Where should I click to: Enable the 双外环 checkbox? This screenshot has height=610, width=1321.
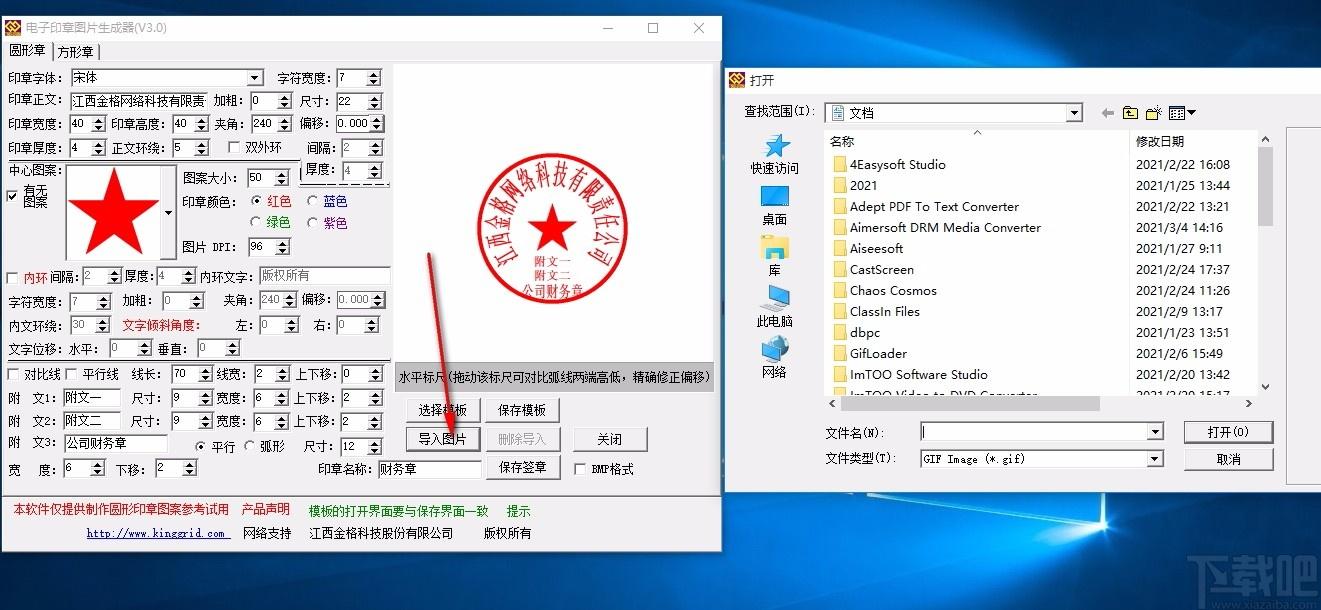[x=234, y=148]
